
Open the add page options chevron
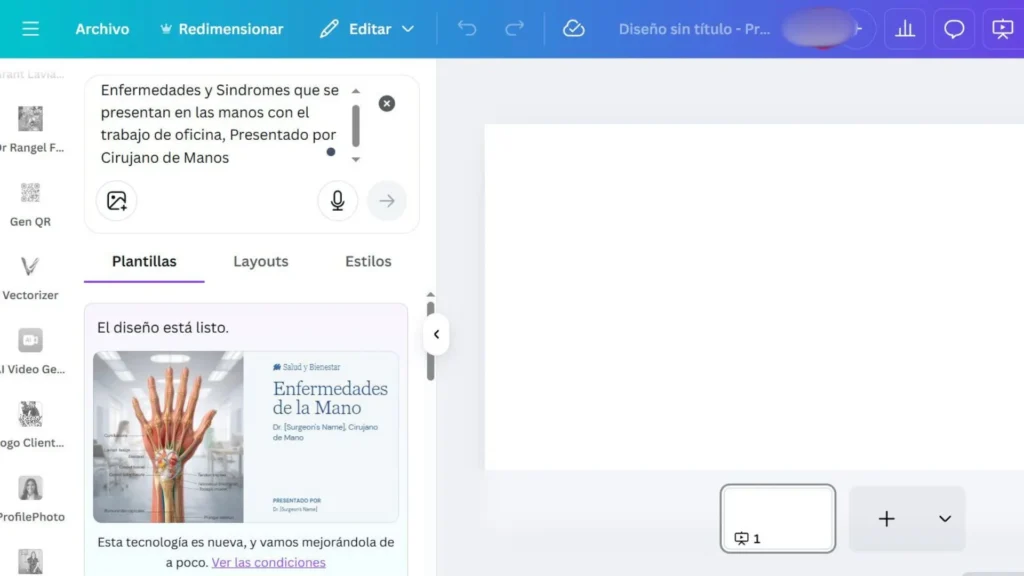(x=945, y=519)
